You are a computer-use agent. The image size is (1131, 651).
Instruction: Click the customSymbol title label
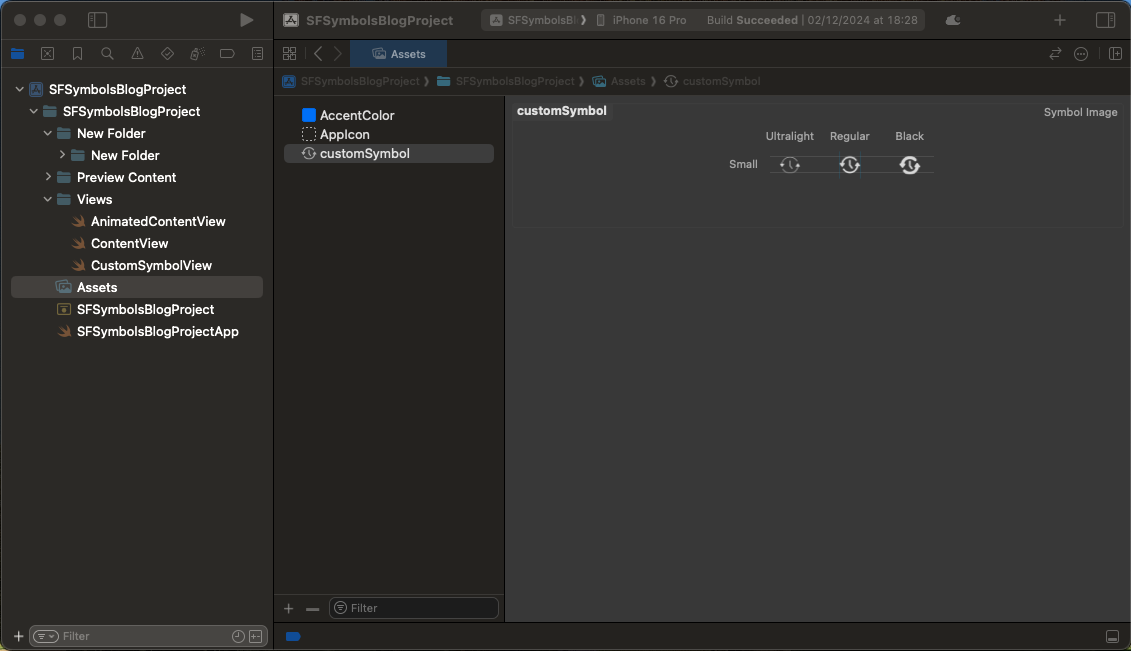pyautogui.click(x=561, y=110)
